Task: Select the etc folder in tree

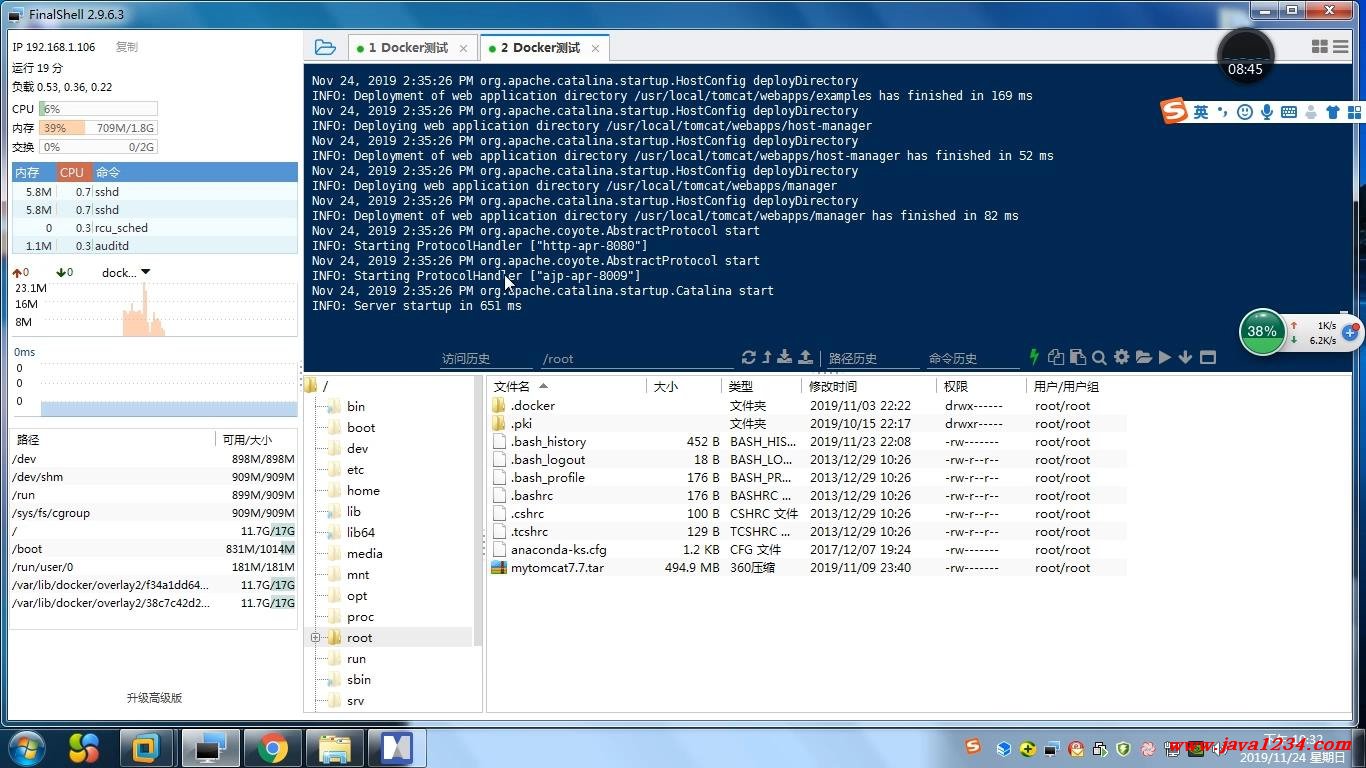Action: coord(355,469)
